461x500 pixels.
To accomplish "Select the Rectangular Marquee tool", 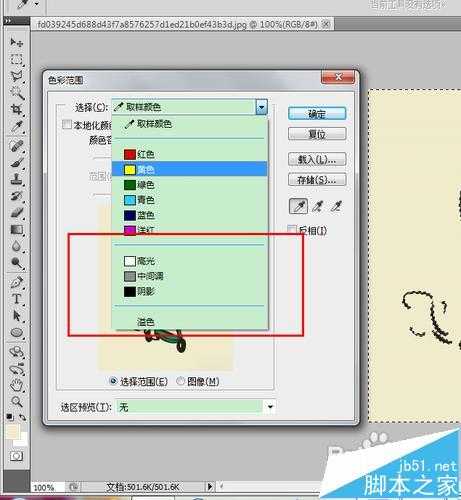I will coord(16,59).
